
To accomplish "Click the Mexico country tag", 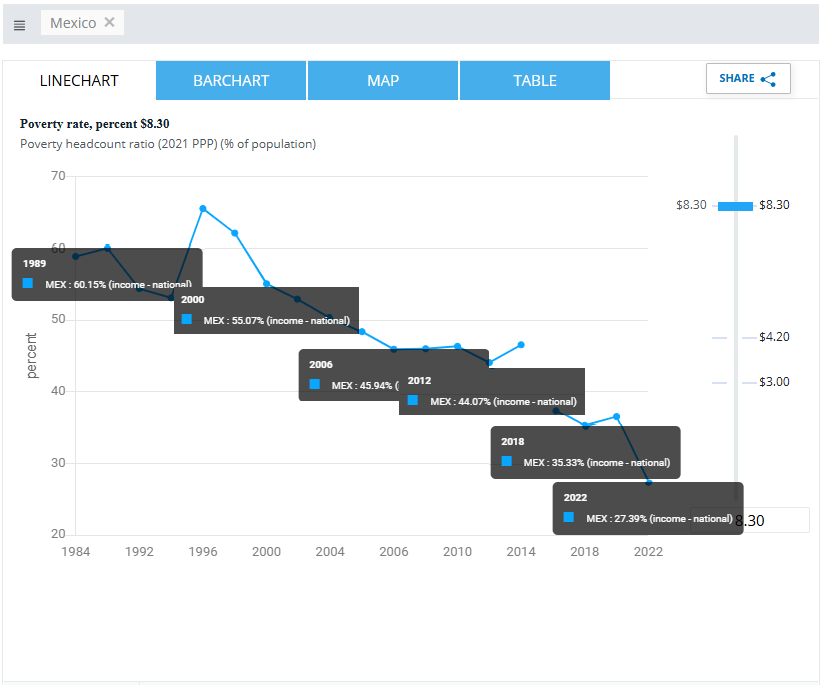I will 73,22.
